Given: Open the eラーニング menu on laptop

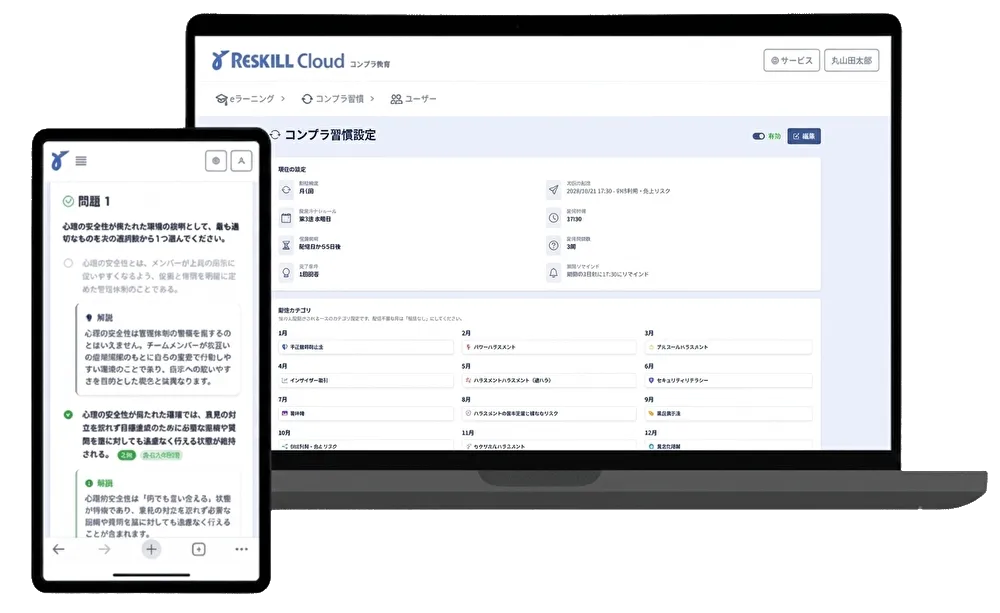Looking at the screenshot, I should (x=250, y=99).
